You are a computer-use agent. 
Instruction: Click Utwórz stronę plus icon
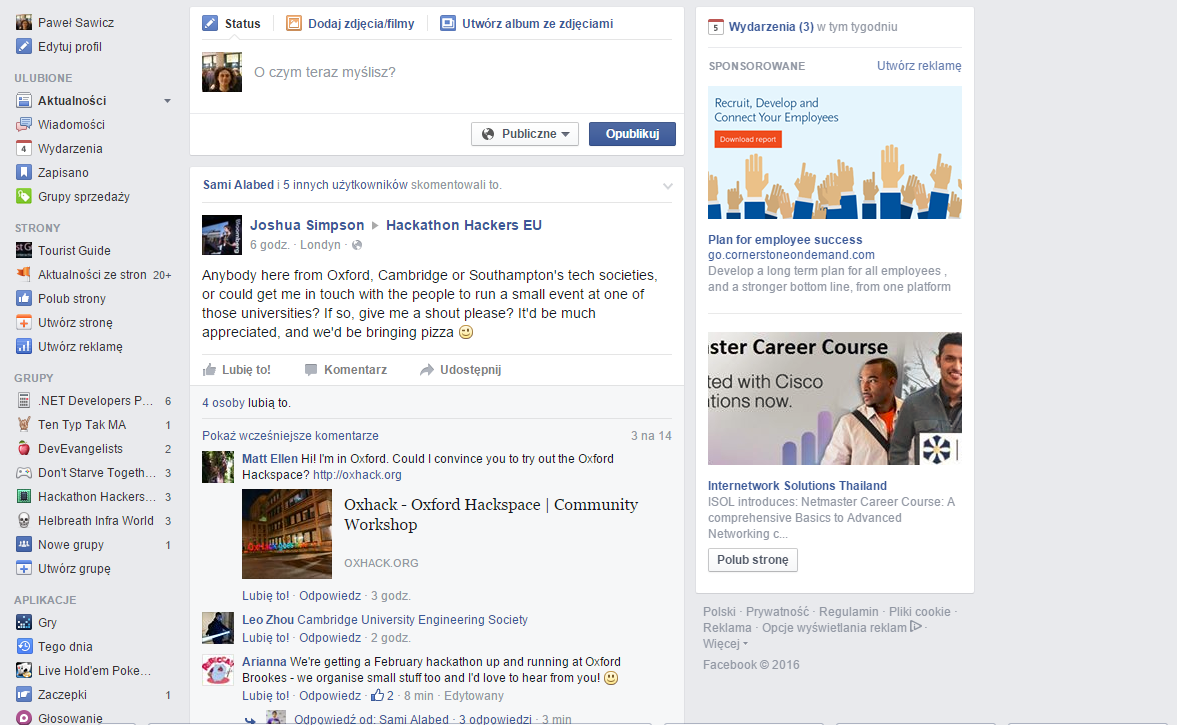click(x=24, y=323)
